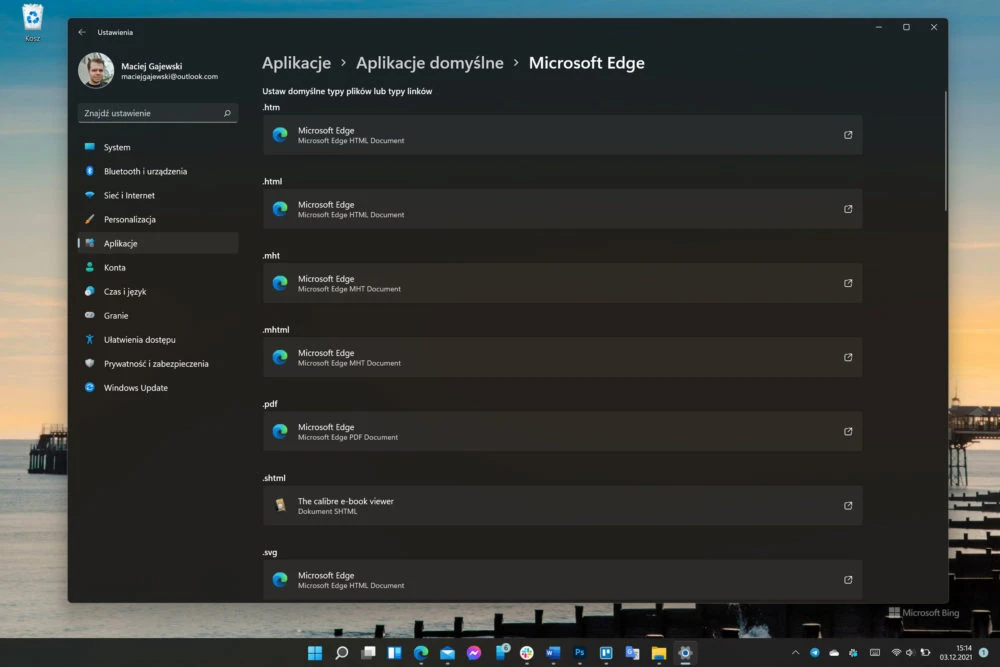Select Personalizacja in the sidebar

coord(158,219)
